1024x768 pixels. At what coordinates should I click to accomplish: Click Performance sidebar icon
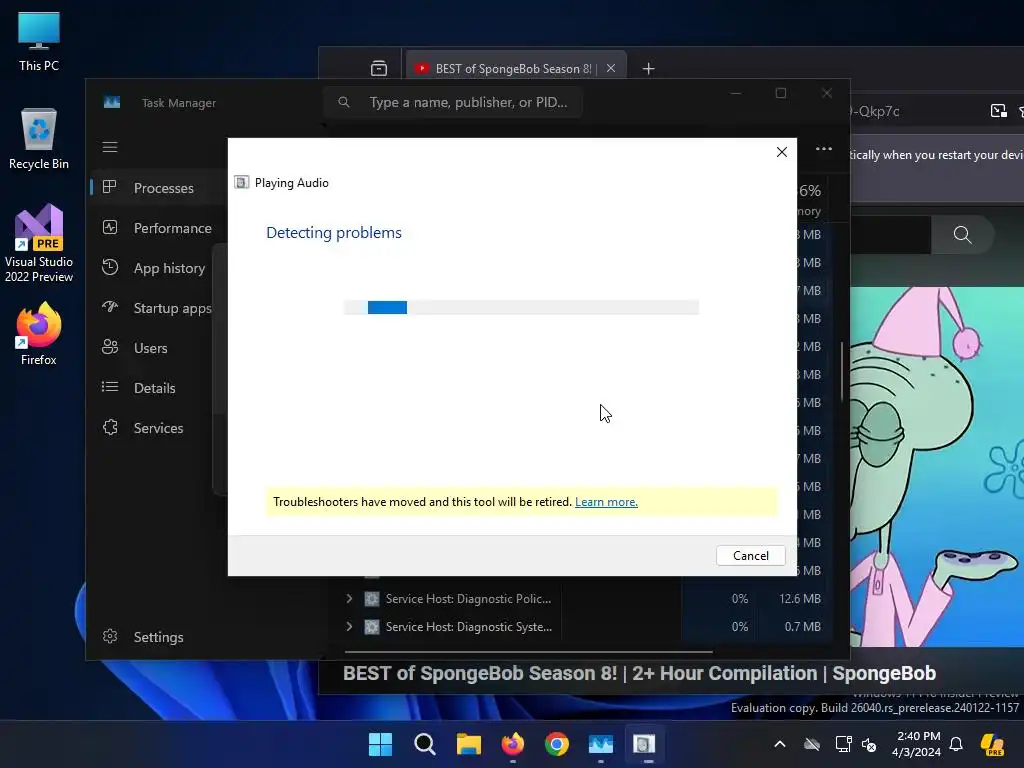click(x=110, y=227)
